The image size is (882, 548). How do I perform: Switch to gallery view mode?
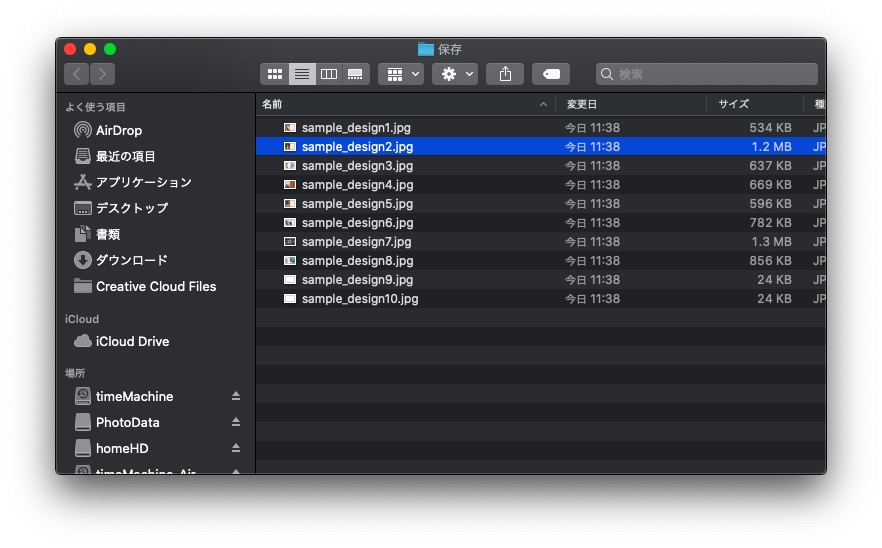tap(356, 74)
